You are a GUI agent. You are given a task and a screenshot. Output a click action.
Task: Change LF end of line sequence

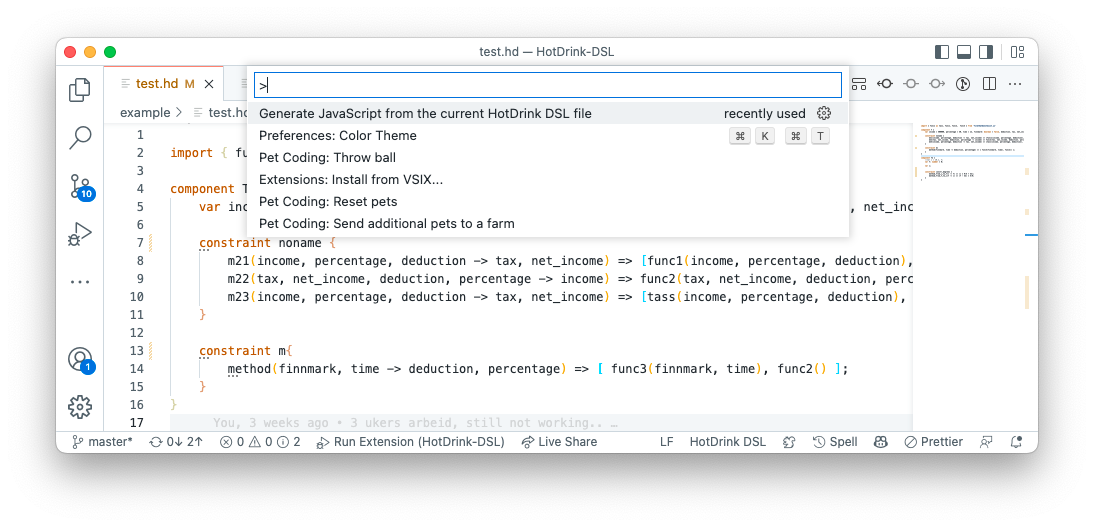[666, 442]
